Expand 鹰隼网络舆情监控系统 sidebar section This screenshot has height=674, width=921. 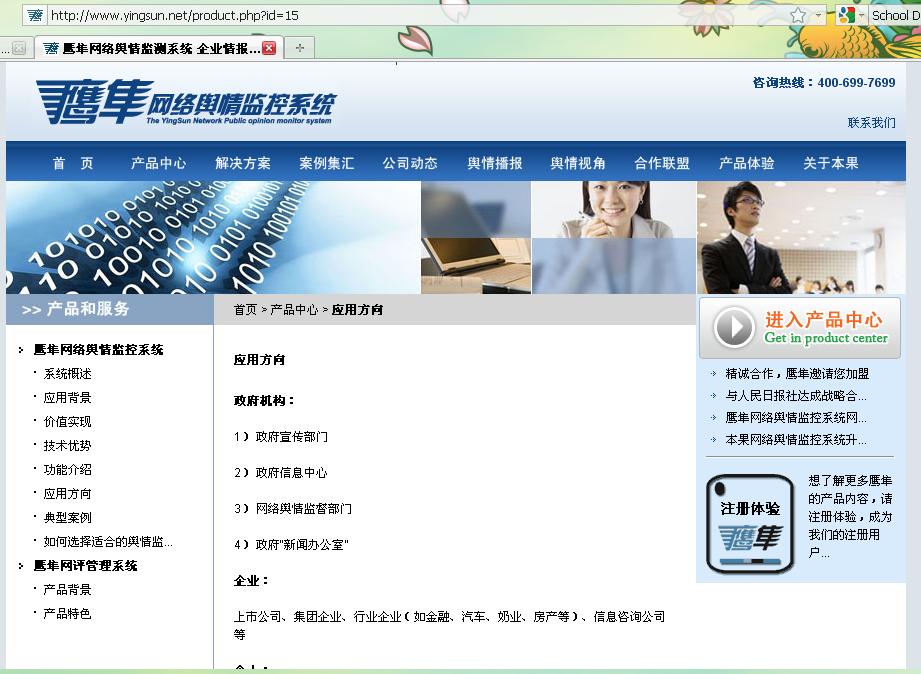coord(98,350)
